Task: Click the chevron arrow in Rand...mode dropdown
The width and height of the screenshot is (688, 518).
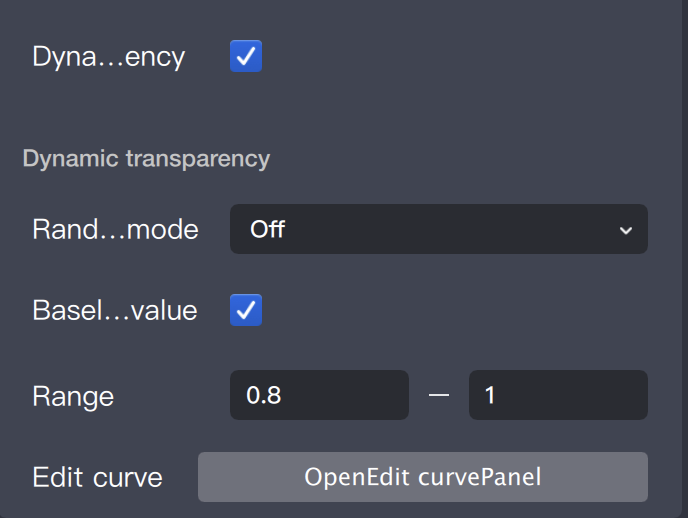Action: coord(626,230)
